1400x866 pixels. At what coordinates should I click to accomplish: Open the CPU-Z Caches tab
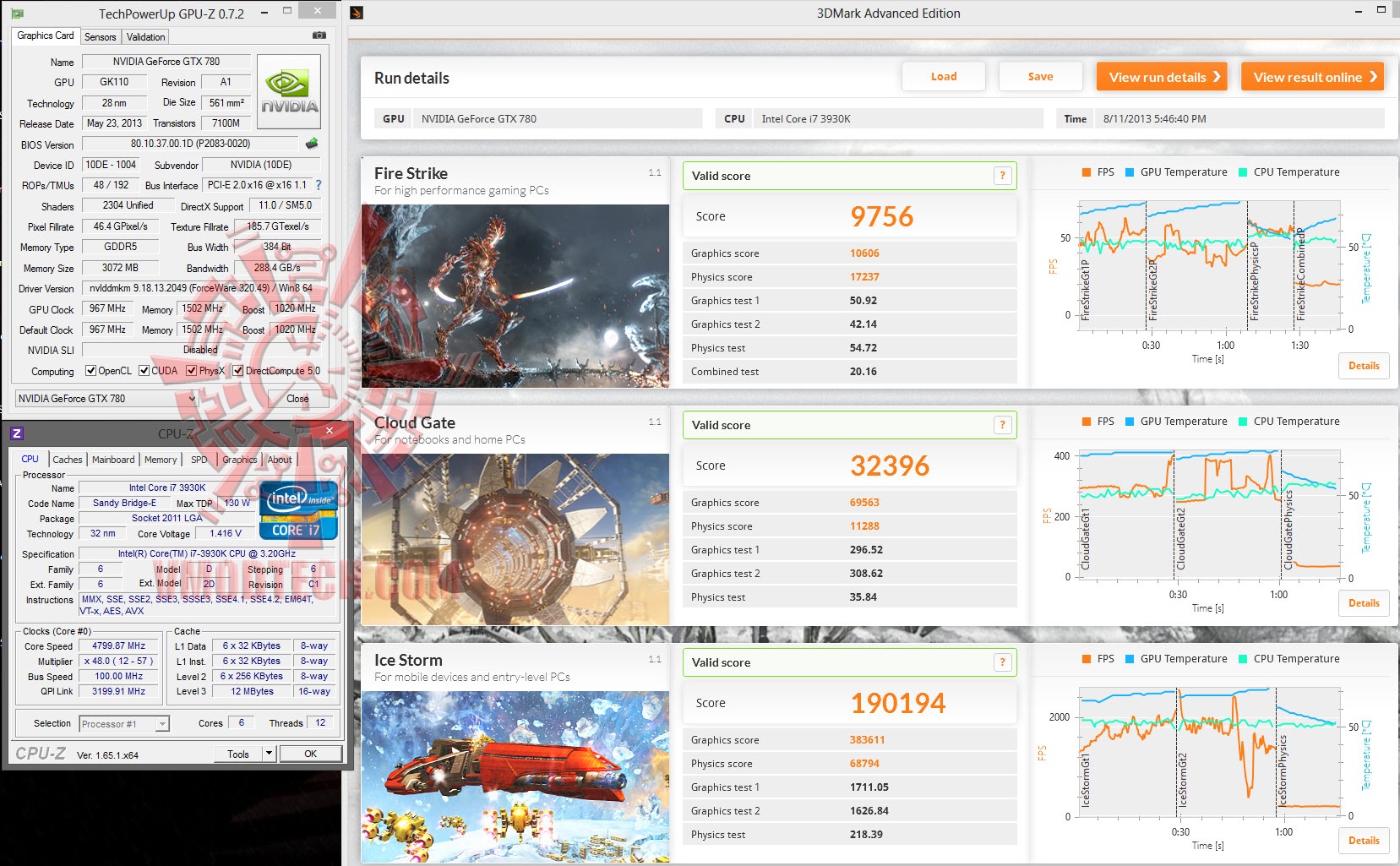(x=68, y=460)
